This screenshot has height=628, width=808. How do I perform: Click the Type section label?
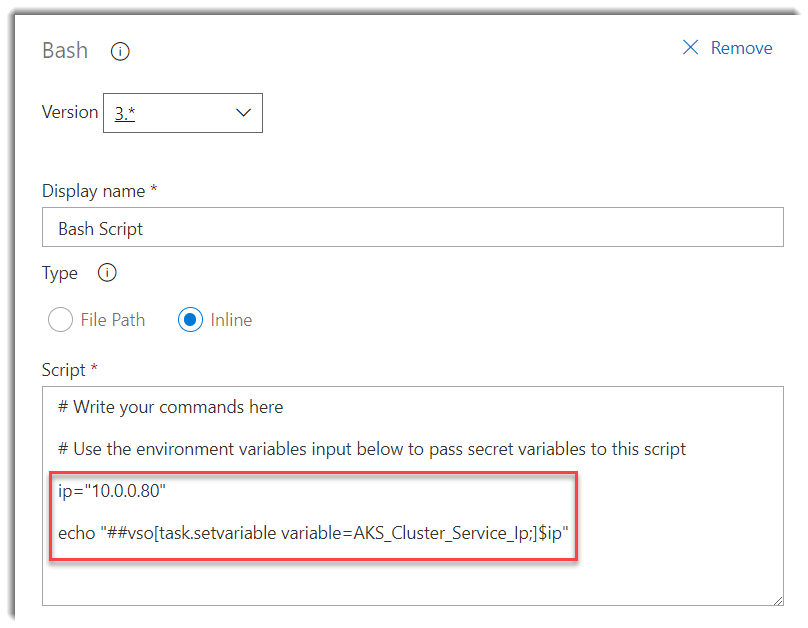[x=59, y=272]
